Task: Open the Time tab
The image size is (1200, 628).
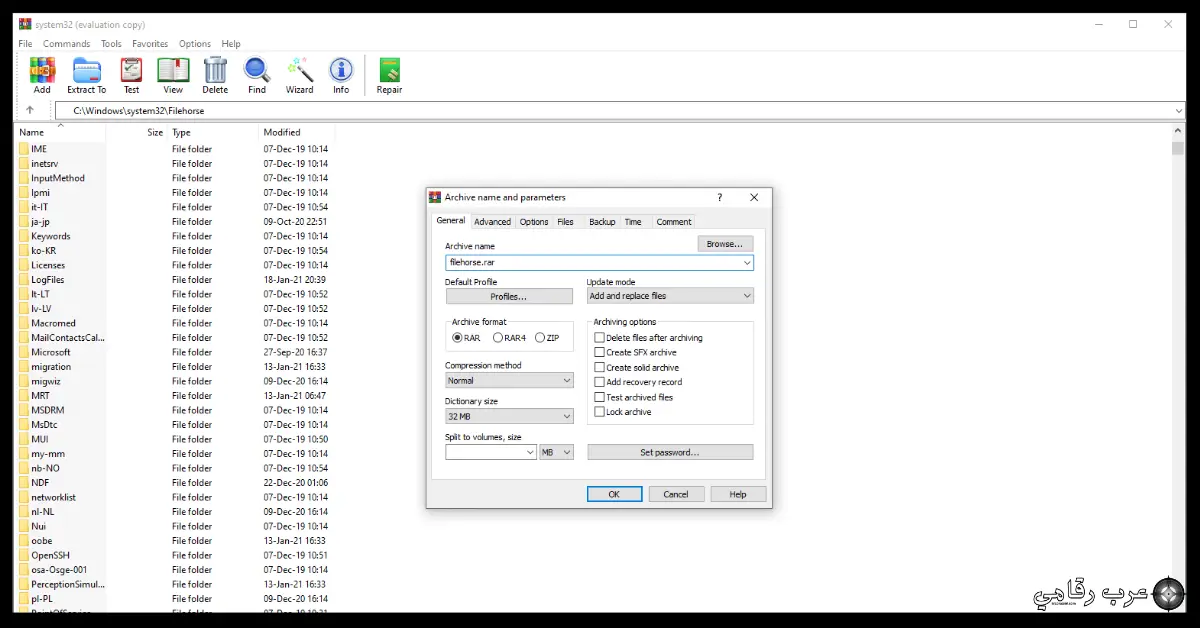Action: click(633, 222)
